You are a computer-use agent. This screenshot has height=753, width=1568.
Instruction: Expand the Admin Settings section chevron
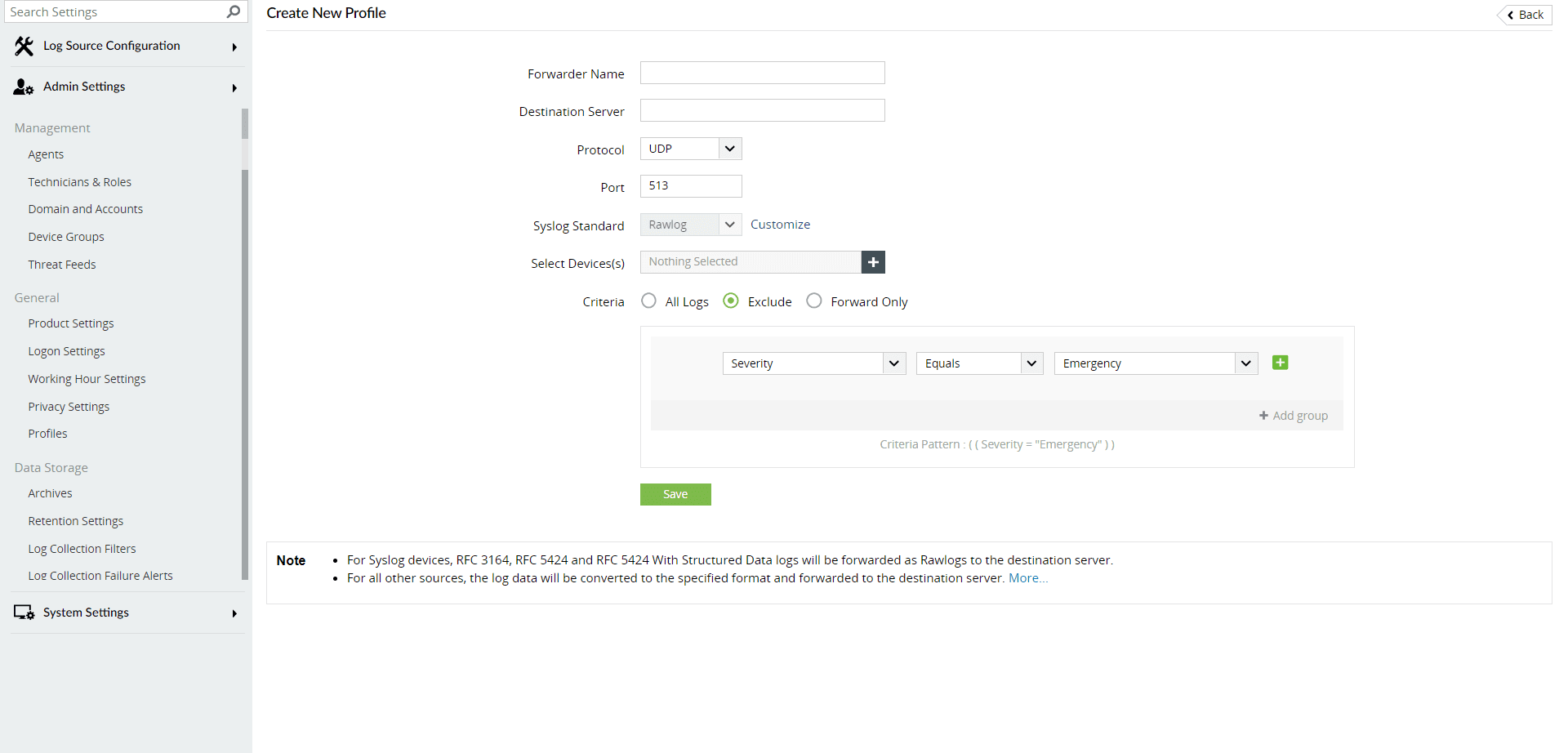click(234, 87)
